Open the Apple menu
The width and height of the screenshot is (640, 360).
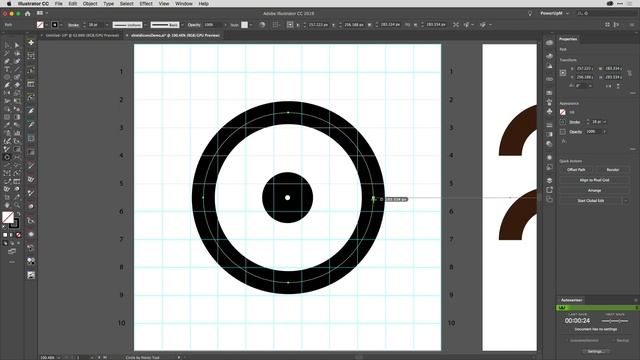(x=9, y=3)
